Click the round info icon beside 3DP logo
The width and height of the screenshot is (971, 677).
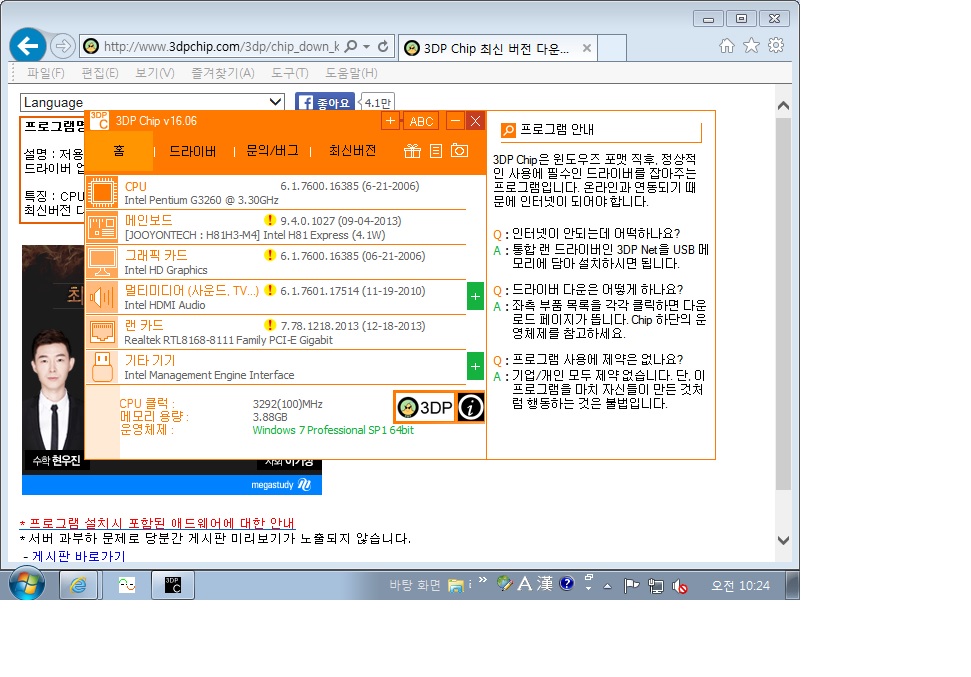point(471,407)
